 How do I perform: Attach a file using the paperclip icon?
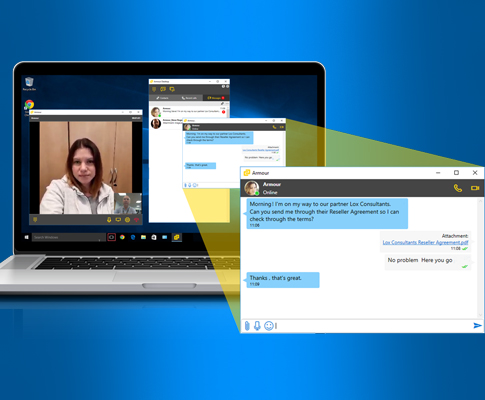[x=247, y=326]
